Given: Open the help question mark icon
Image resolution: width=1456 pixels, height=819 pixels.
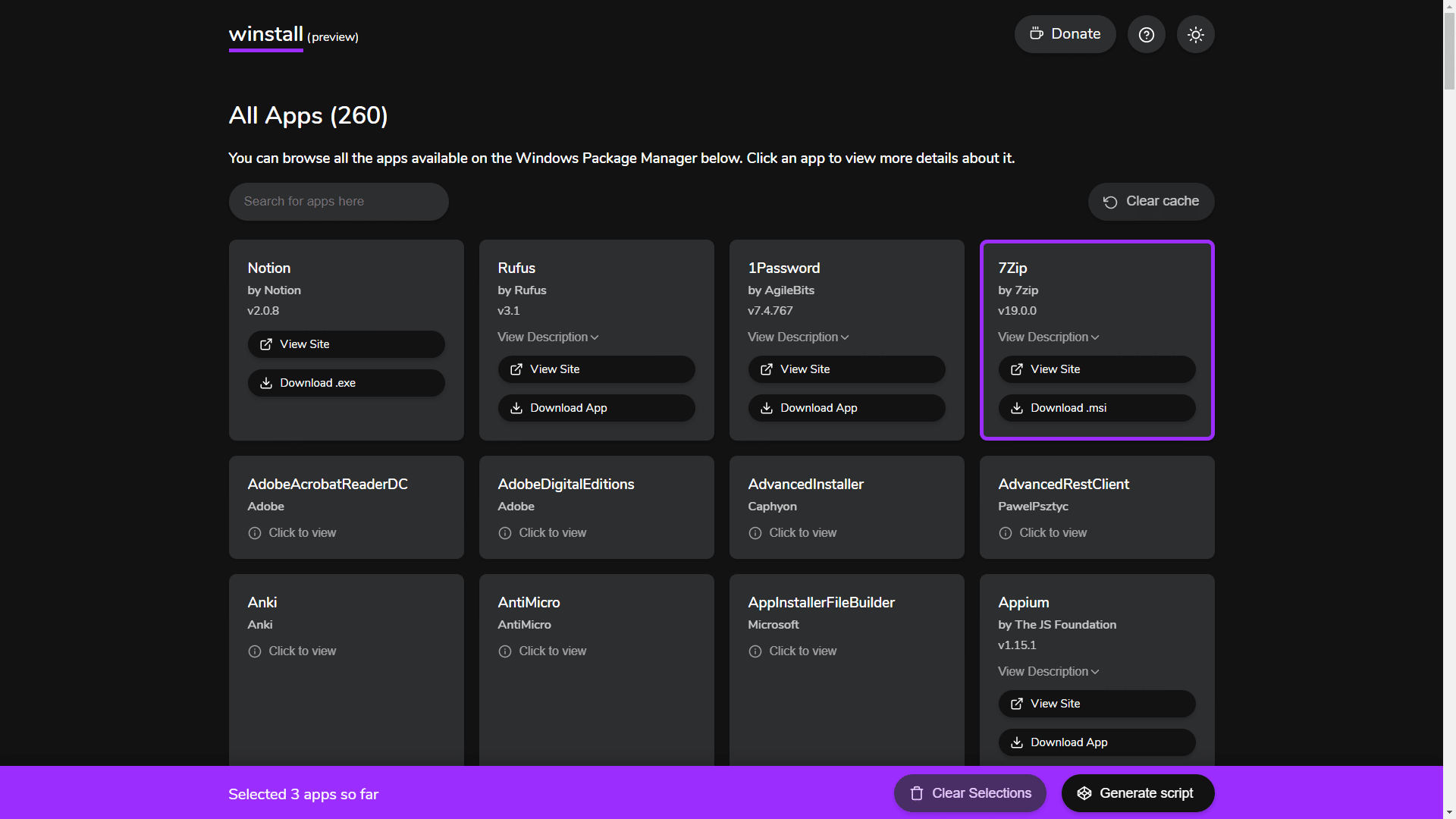Looking at the screenshot, I should tap(1146, 34).
